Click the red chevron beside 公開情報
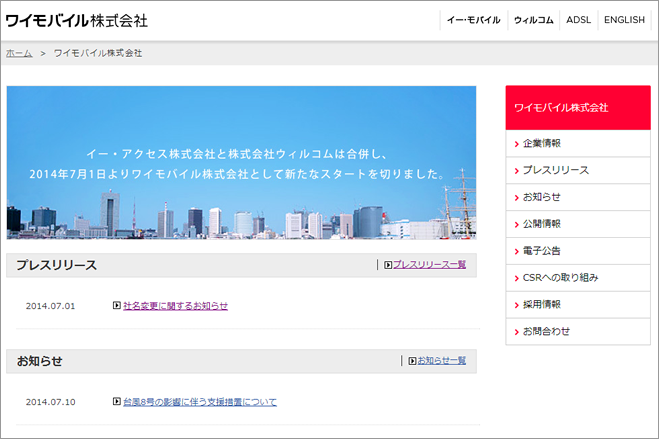The height and width of the screenshot is (439, 659). [x=517, y=225]
